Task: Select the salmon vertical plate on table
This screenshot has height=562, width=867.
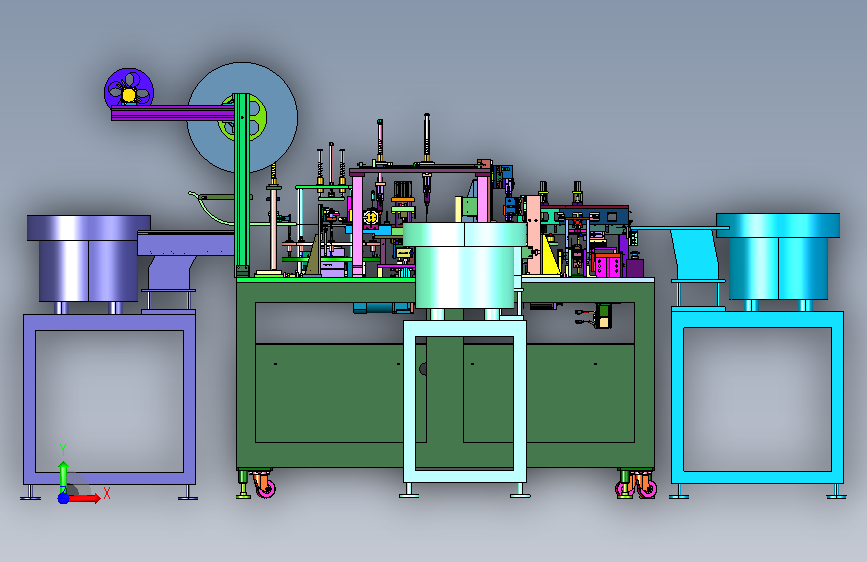Action: pyautogui.click(x=534, y=235)
